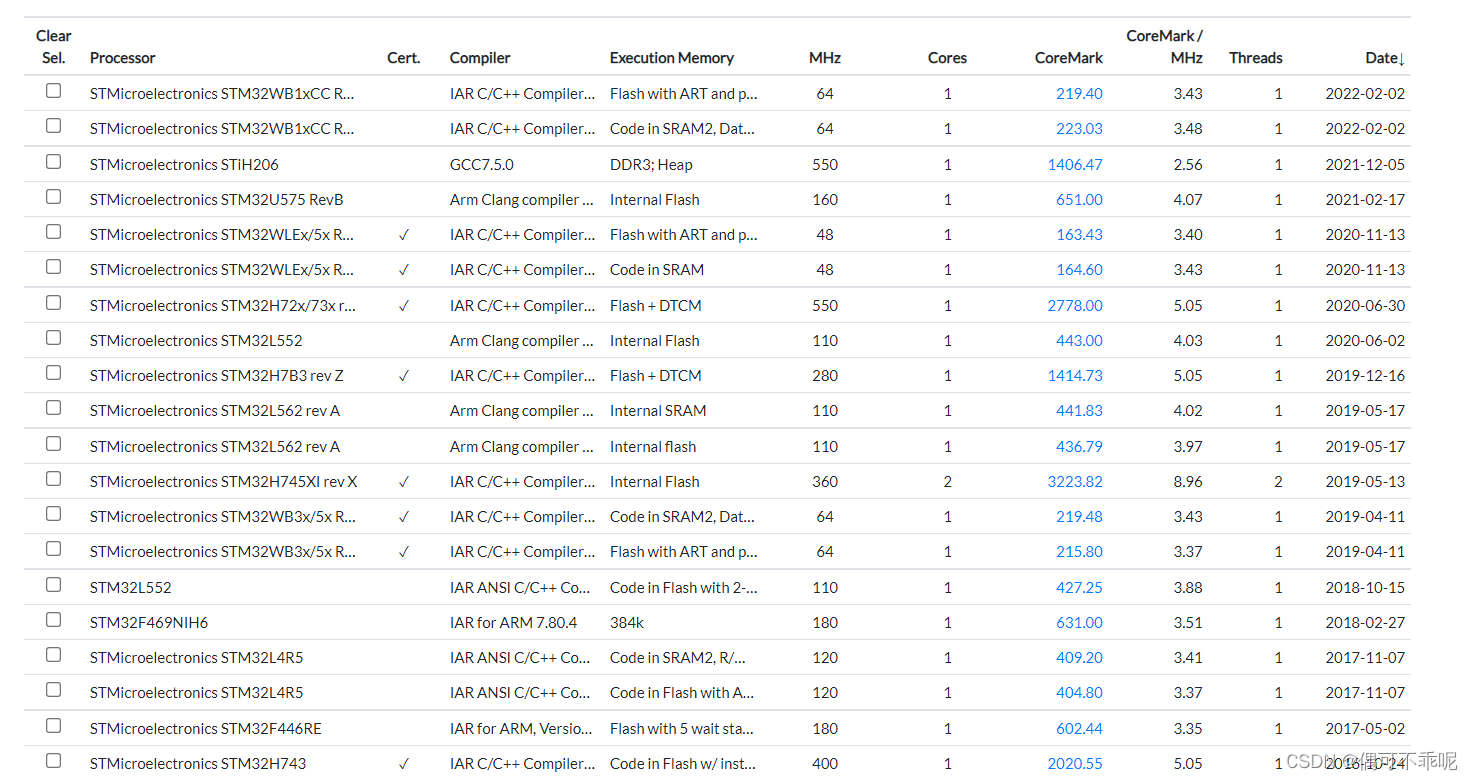This screenshot has height=780, width=1473.
Task: Tick the STM32F446RE row checkbox
Action: [54, 726]
